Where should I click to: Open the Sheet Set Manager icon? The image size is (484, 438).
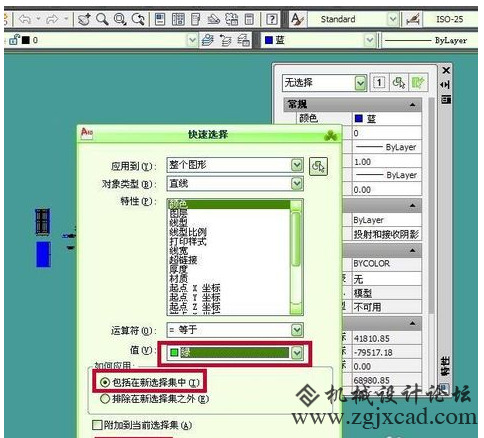point(214,19)
